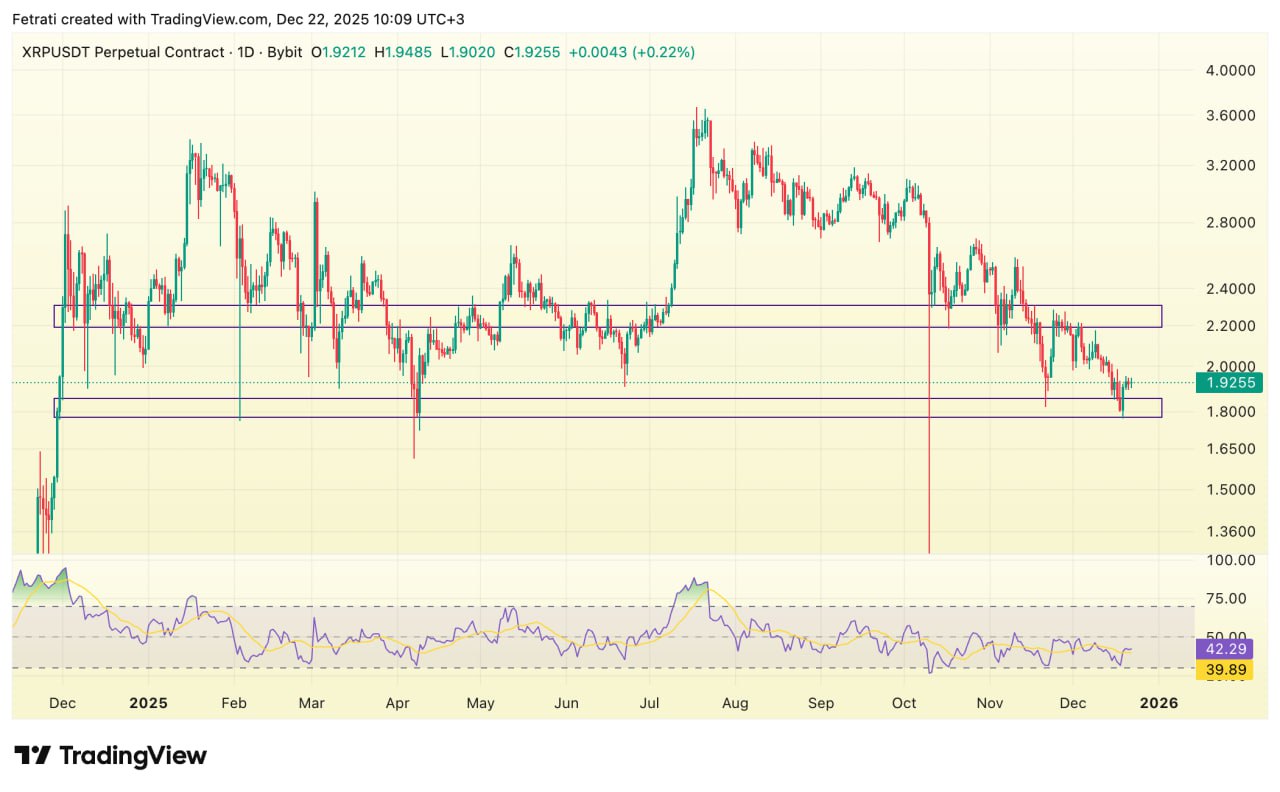Viewport: 1280px width, 792px height.
Task: Click the XRPUSDT Perpetual Contract symbol title
Action: (124, 52)
